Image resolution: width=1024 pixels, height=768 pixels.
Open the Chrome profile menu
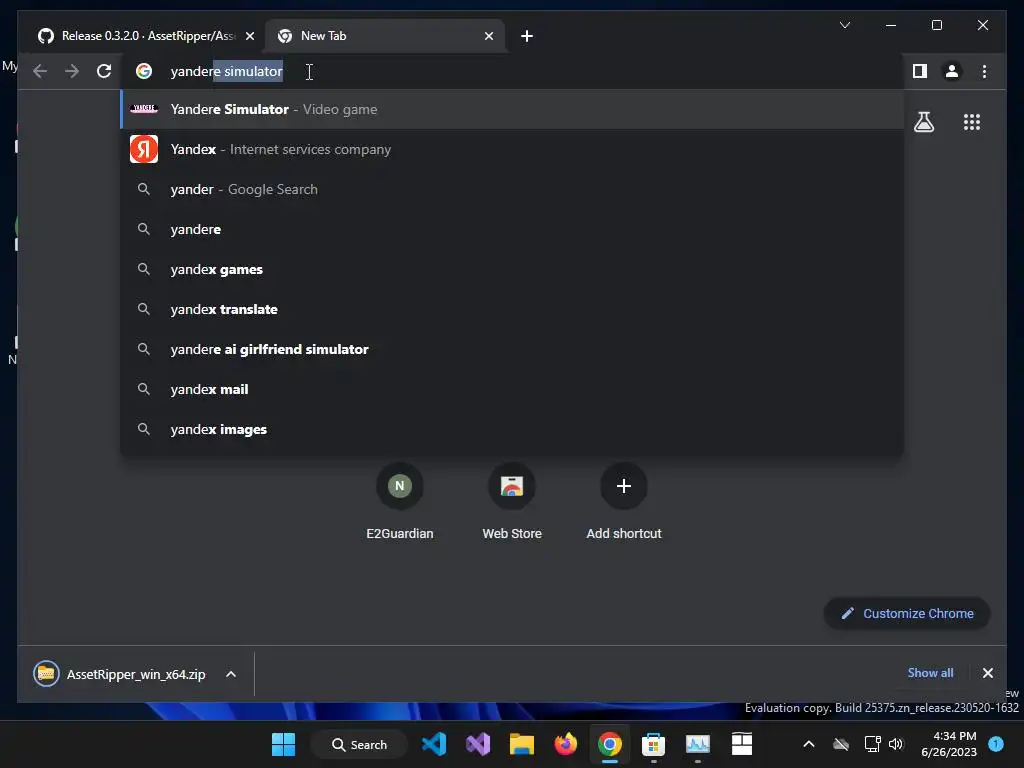[x=952, y=71]
